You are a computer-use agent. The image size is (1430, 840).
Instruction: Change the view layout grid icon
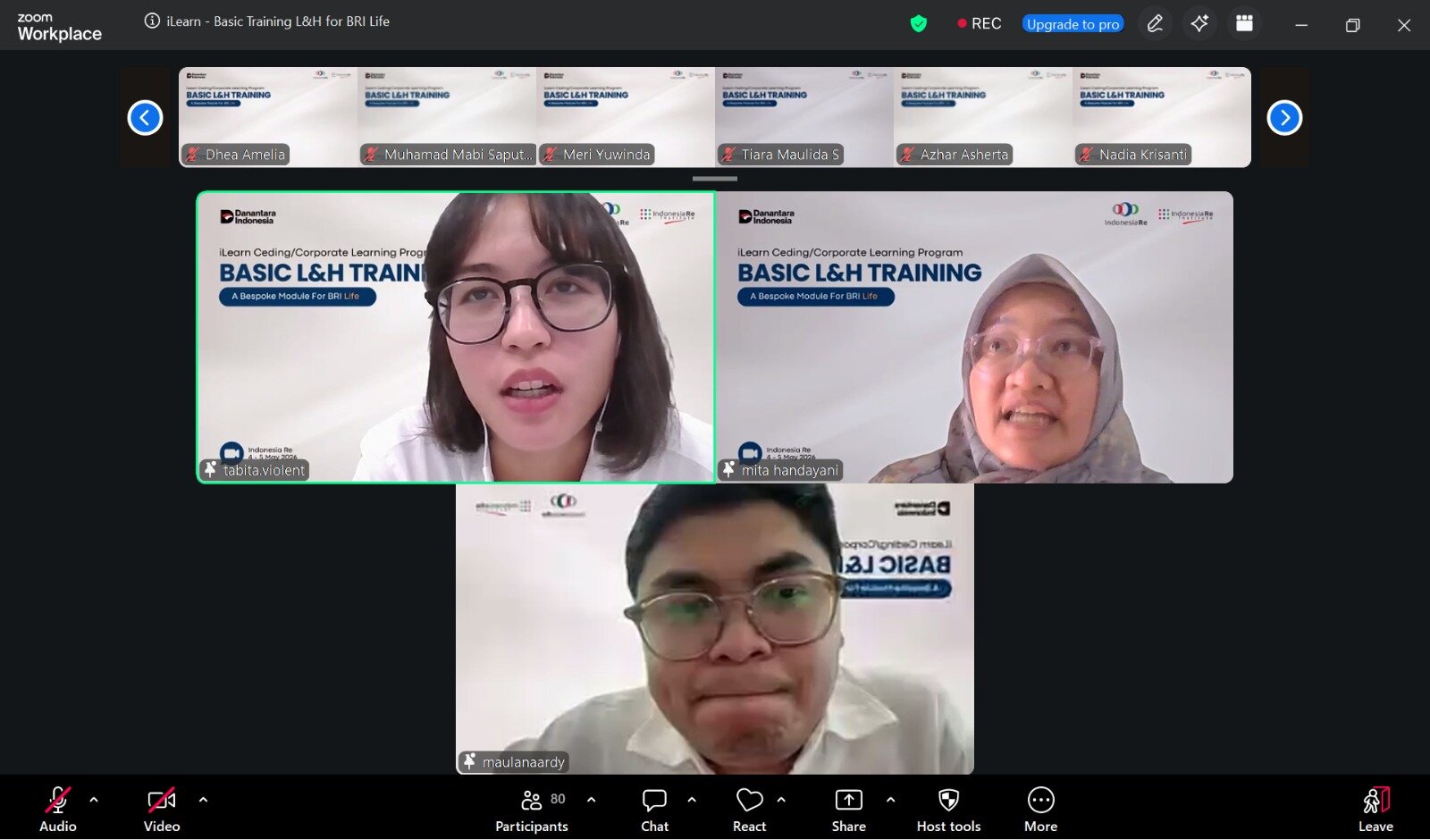[x=1244, y=23]
